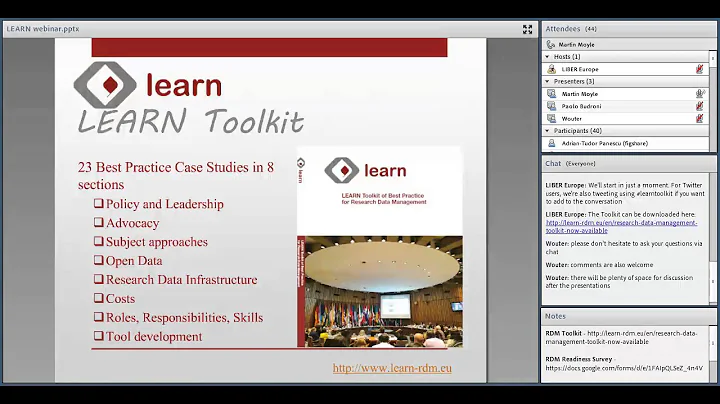Click muted microphone icon for Paolo Budroni
720x404 pixels.
point(699,106)
